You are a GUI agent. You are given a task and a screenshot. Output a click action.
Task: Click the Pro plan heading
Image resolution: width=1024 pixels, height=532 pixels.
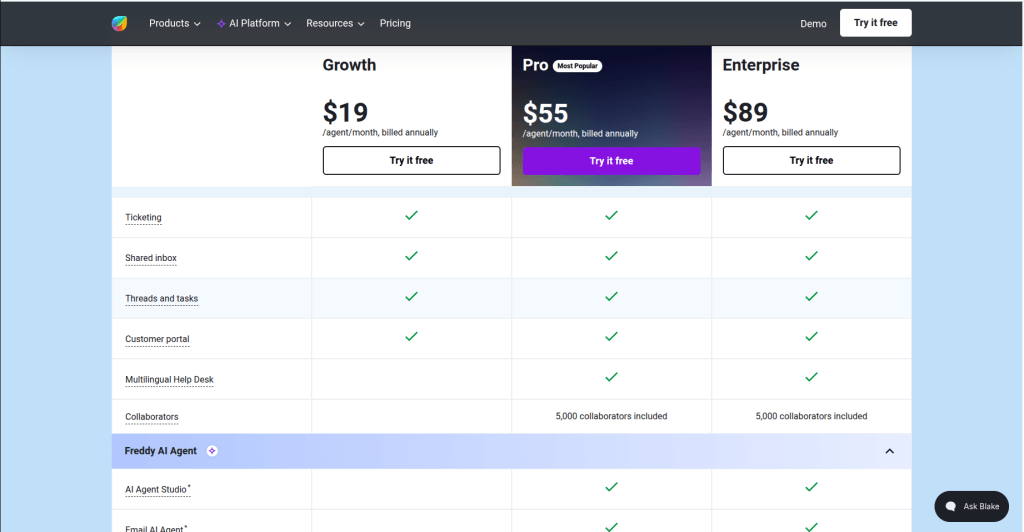pyautogui.click(x=535, y=65)
